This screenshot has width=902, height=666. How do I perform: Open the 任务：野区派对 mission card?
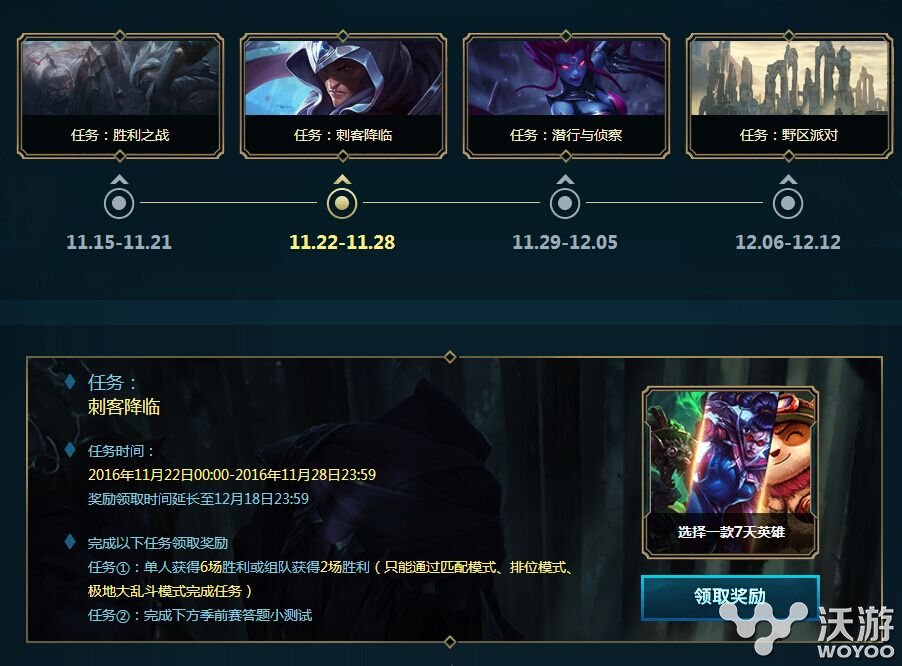tap(789, 95)
